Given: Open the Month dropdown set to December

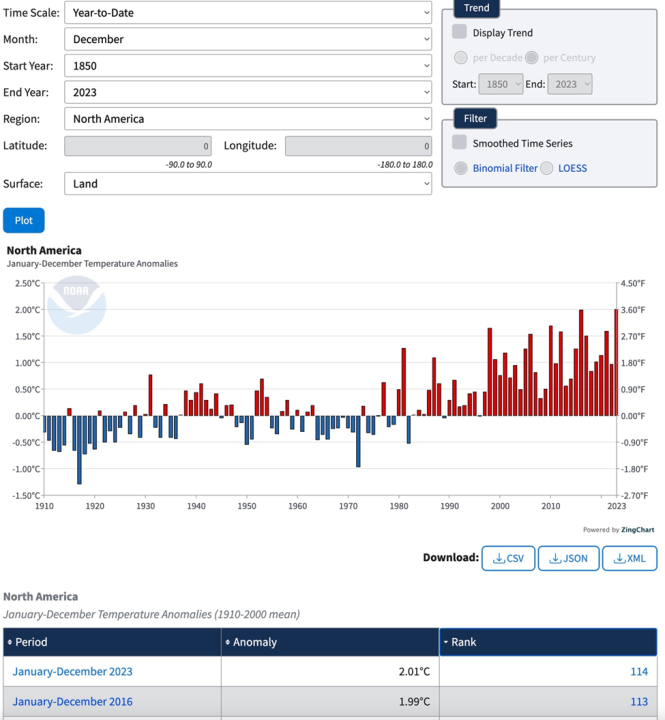Looking at the screenshot, I should click(248, 39).
